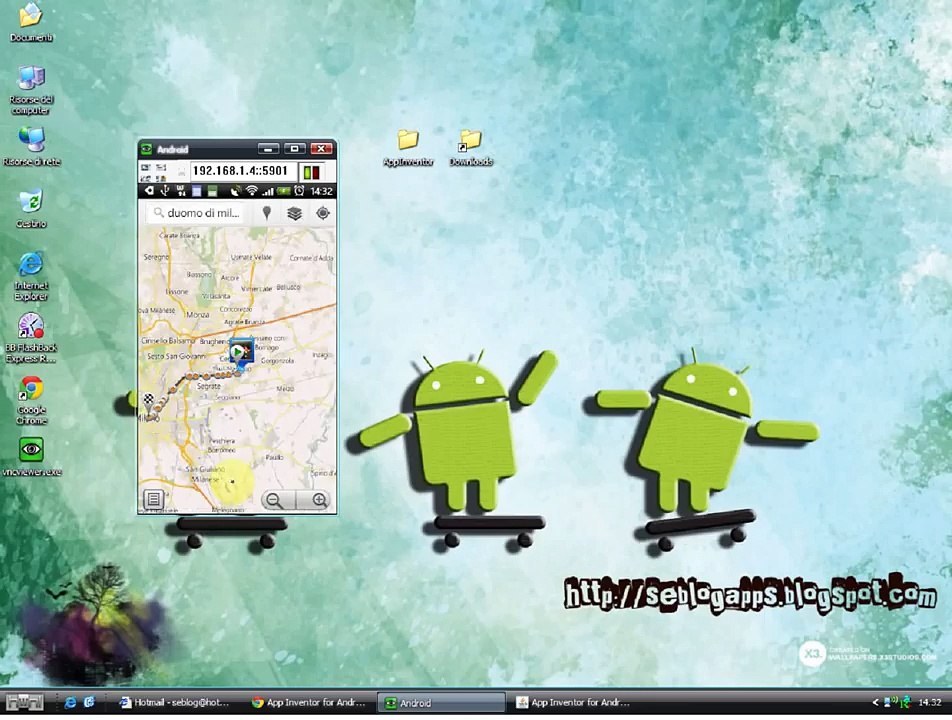Tap Seregno label on map
952x720 pixels.
pyautogui.click(x=156, y=257)
